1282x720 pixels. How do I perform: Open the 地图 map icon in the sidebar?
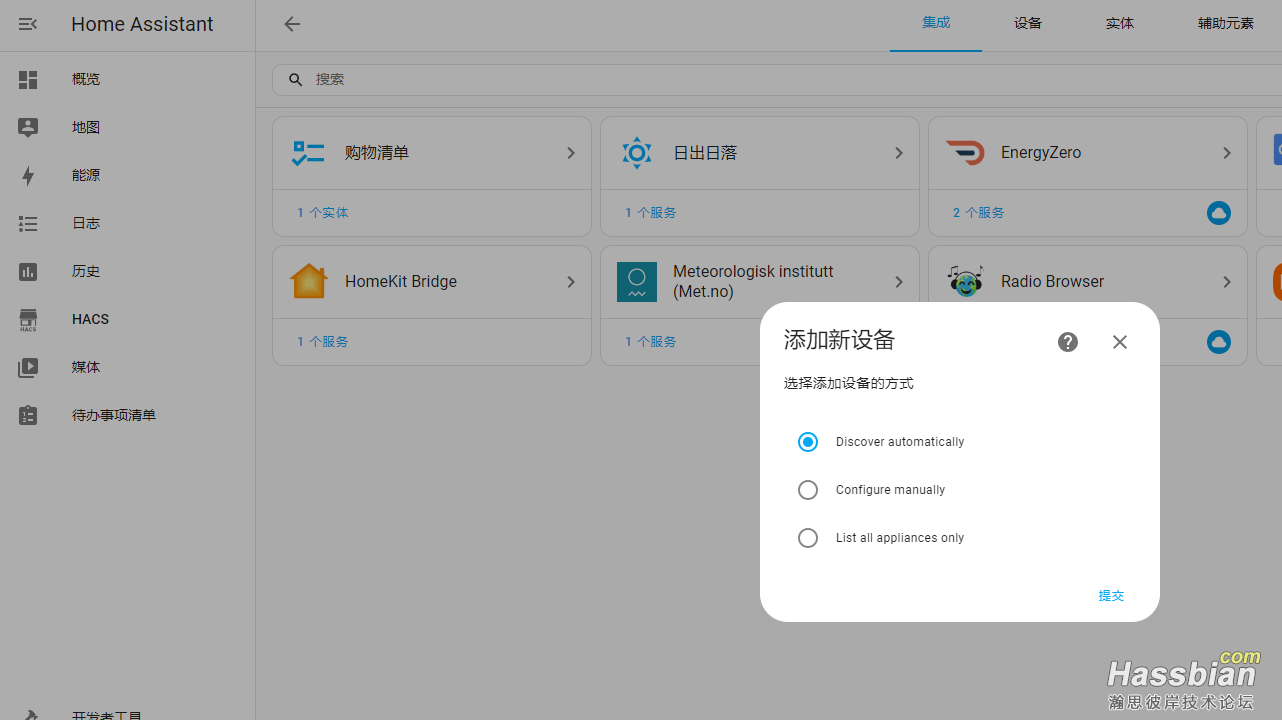28,128
